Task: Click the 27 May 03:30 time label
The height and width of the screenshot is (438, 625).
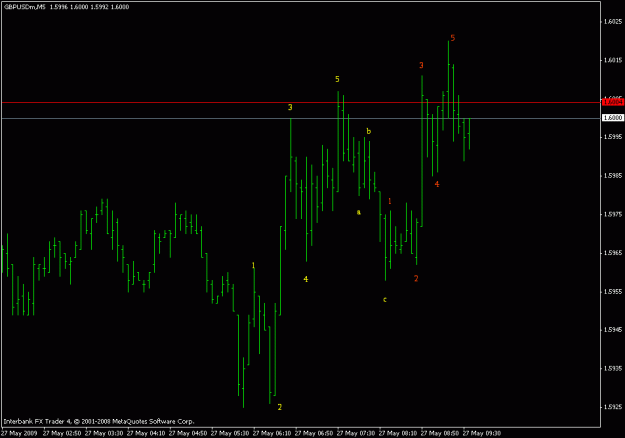Action: point(104,433)
